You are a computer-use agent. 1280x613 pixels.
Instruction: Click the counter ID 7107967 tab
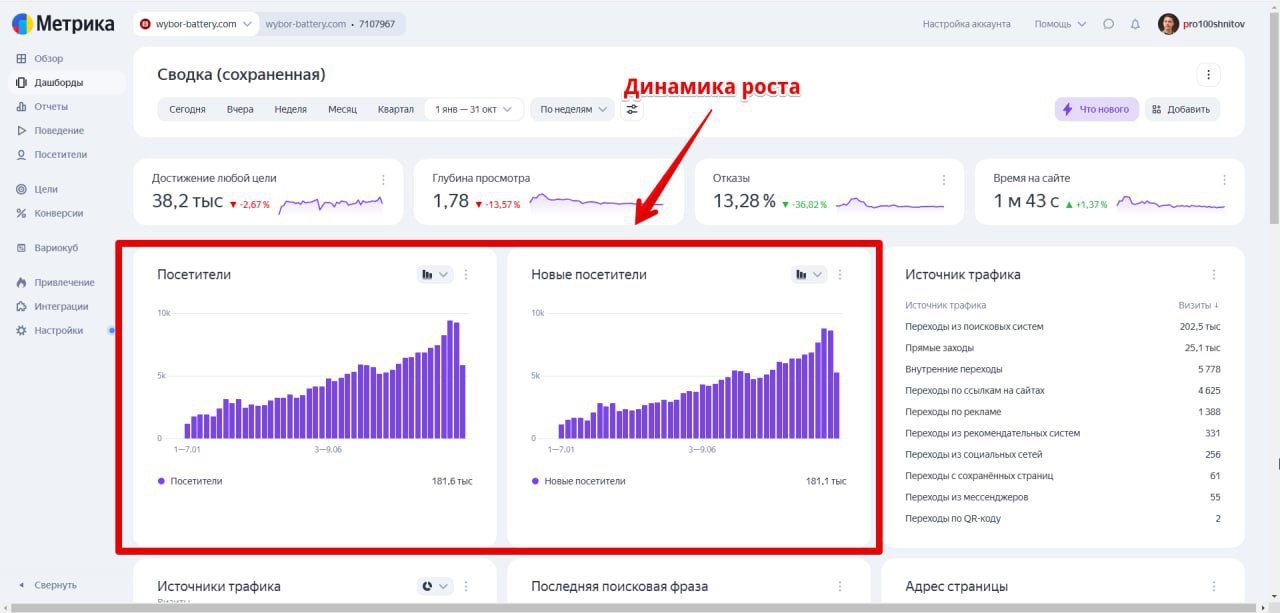332,24
